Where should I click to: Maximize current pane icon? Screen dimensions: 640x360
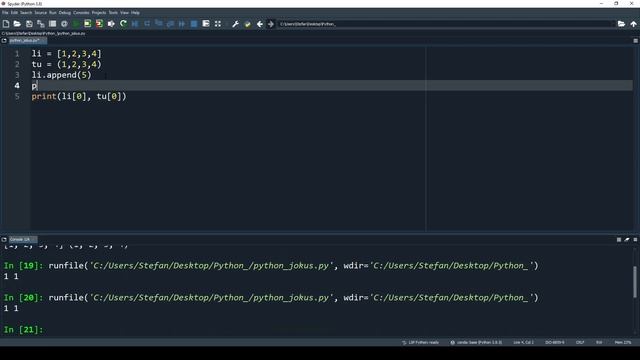tap(206, 24)
